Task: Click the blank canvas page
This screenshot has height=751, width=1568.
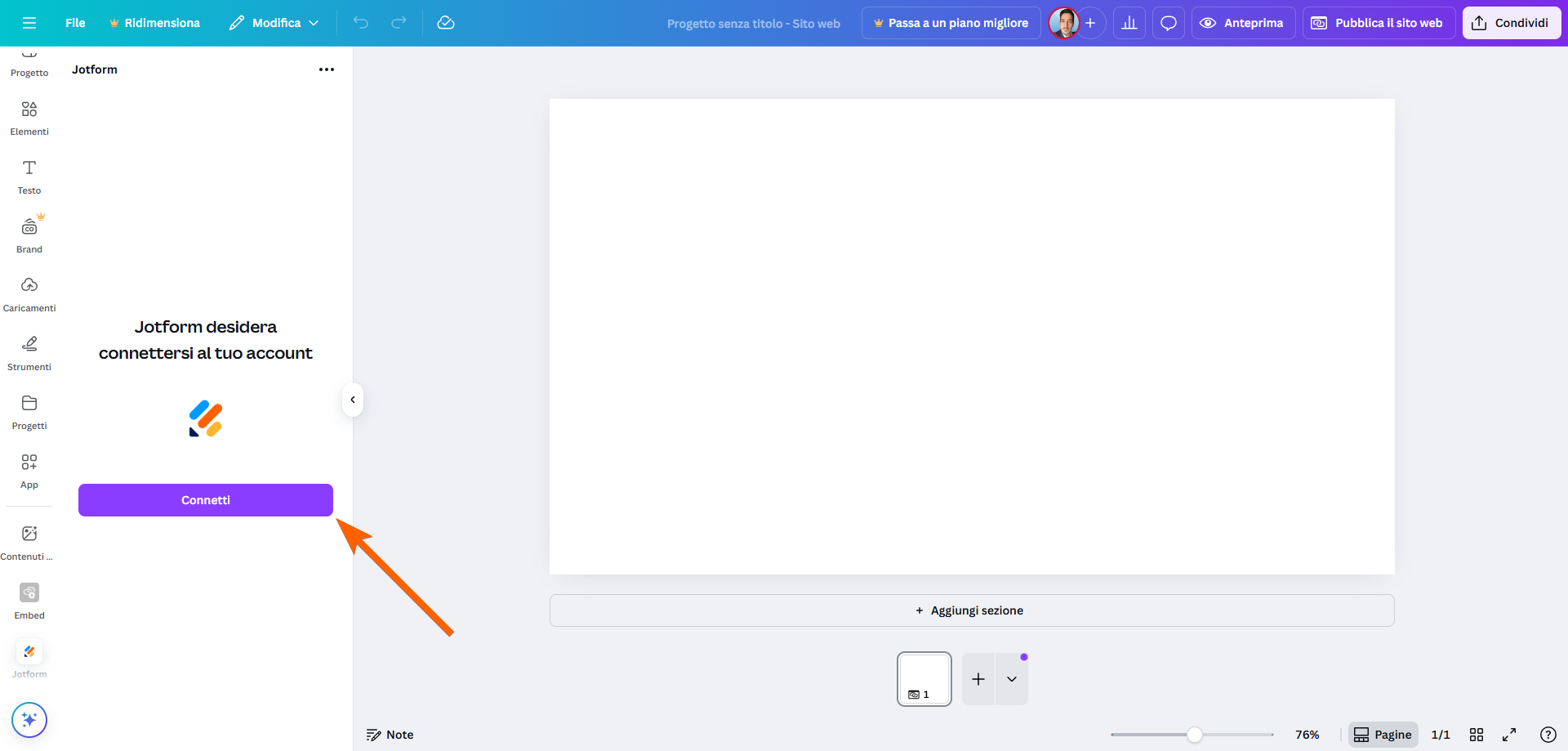Action: [972, 337]
